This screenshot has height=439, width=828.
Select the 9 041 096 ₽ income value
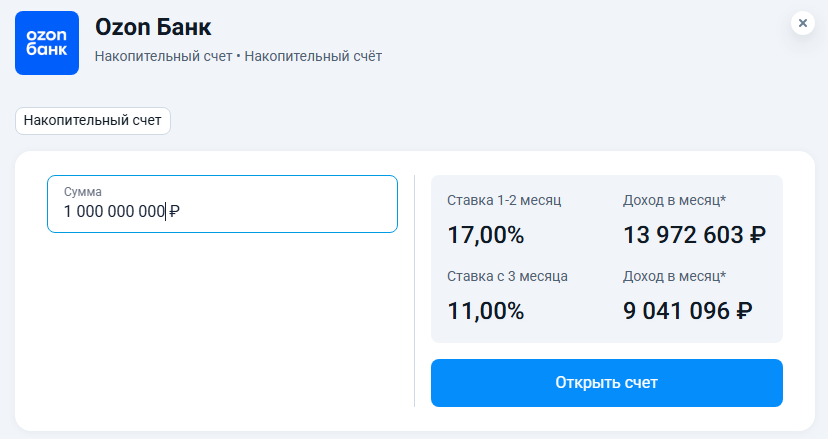[x=687, y=311]
